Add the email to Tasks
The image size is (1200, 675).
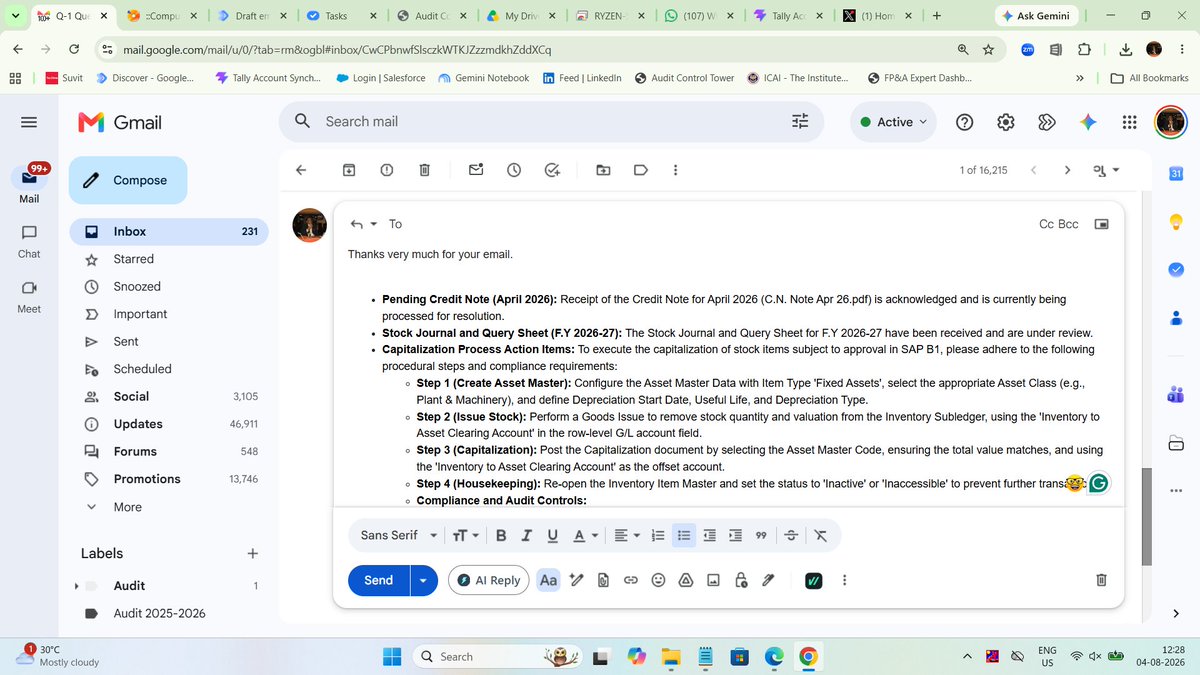[552, 170]
